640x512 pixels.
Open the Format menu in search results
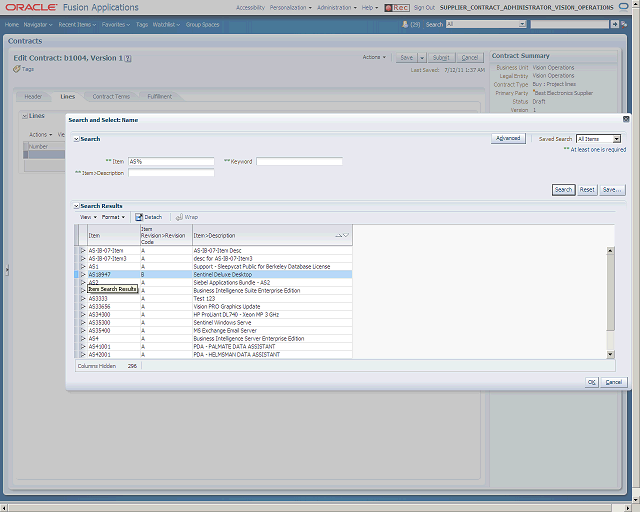[113, 217]
